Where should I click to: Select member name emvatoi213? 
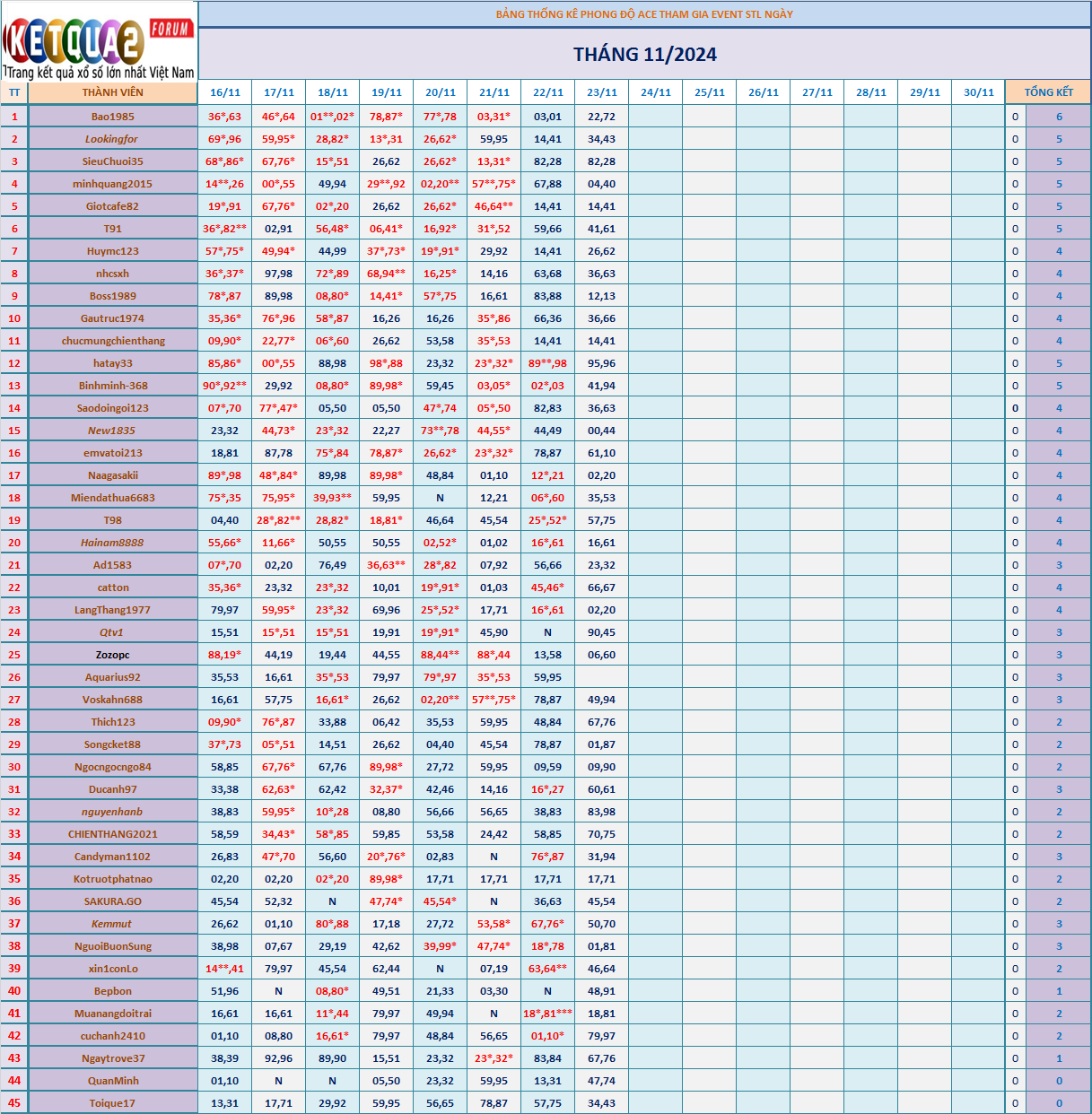113,453
